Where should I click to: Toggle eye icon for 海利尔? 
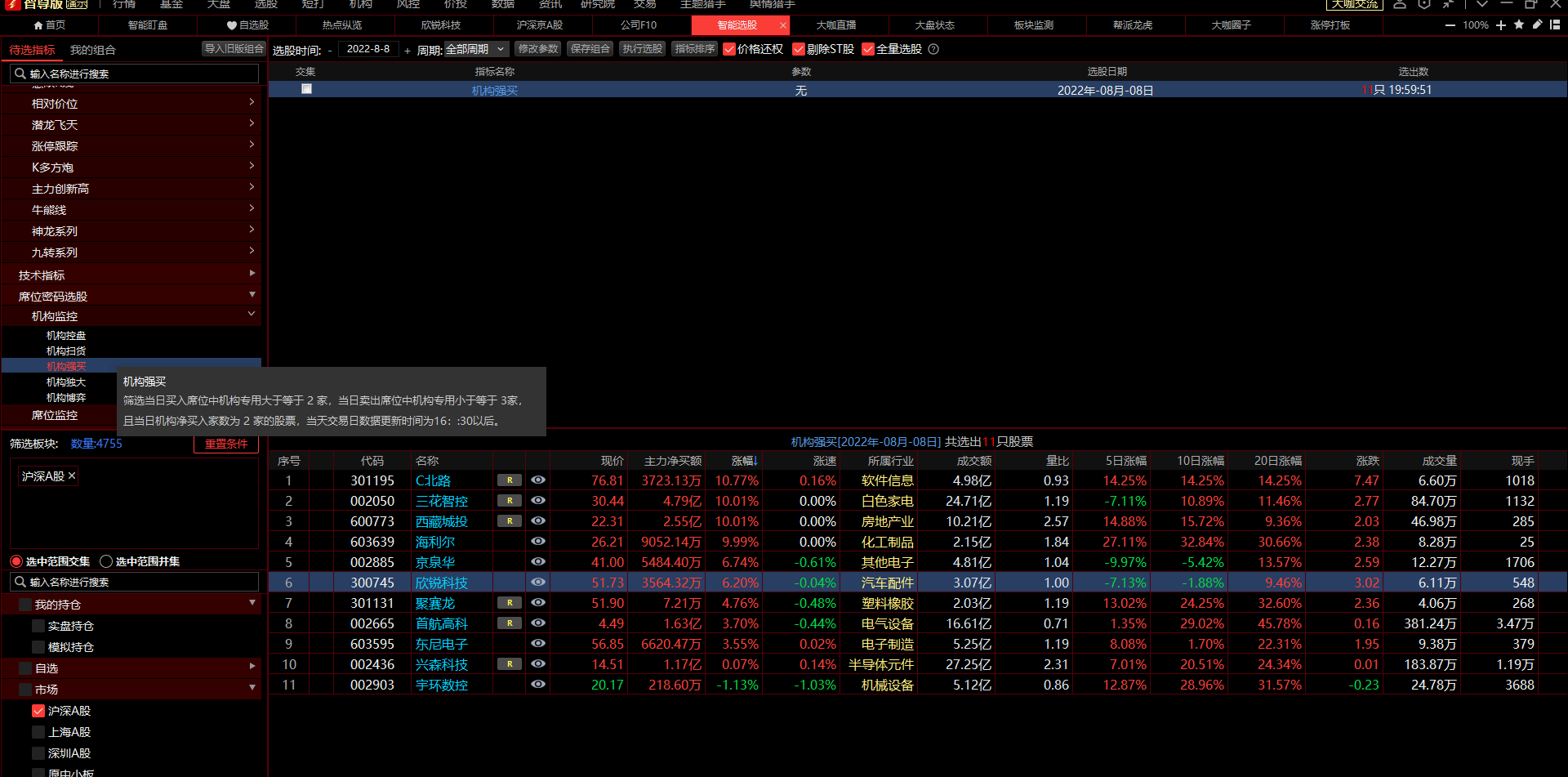click(538, 542)
